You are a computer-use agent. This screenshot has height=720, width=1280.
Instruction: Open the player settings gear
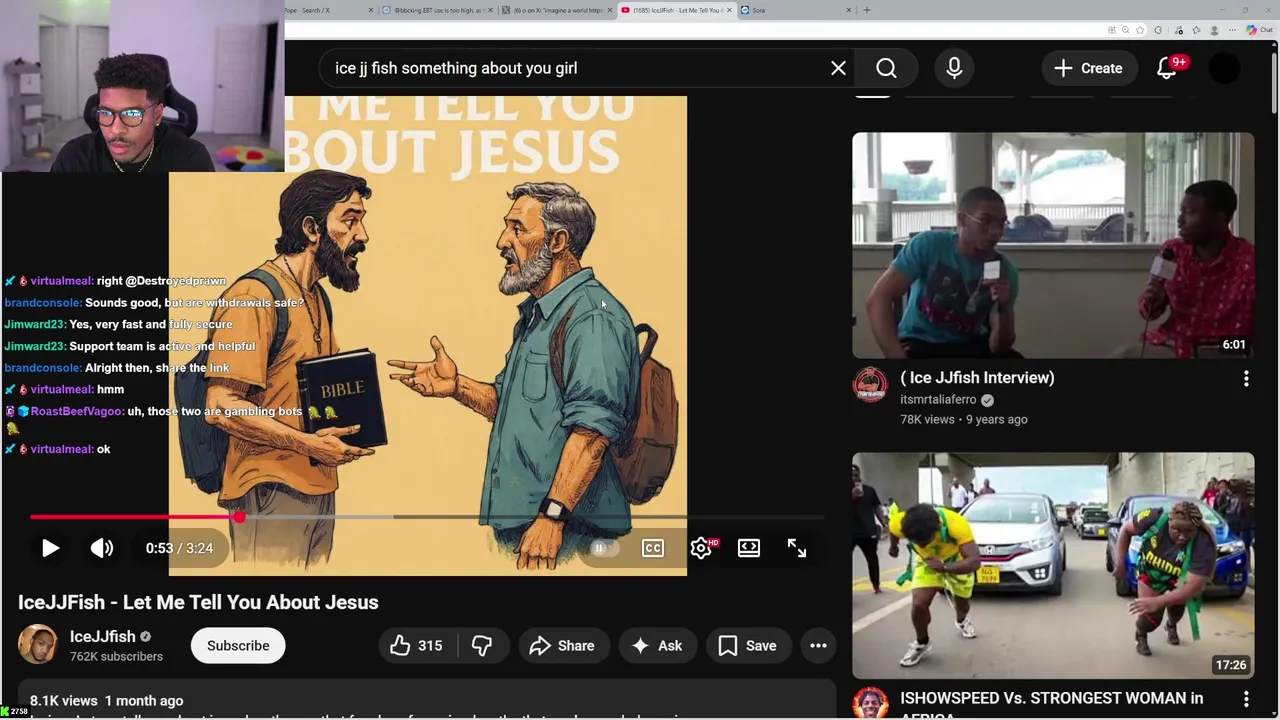701,548
